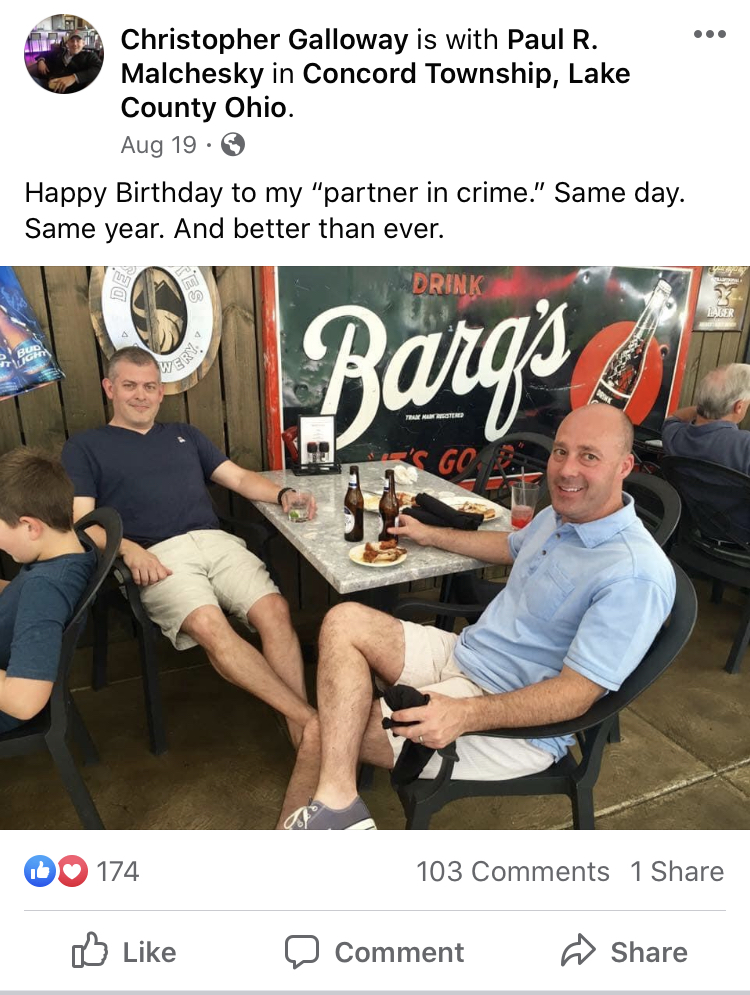Screen dimensions: 750x995
Task: View the 1 Share details
Action: tap(676, 871)
